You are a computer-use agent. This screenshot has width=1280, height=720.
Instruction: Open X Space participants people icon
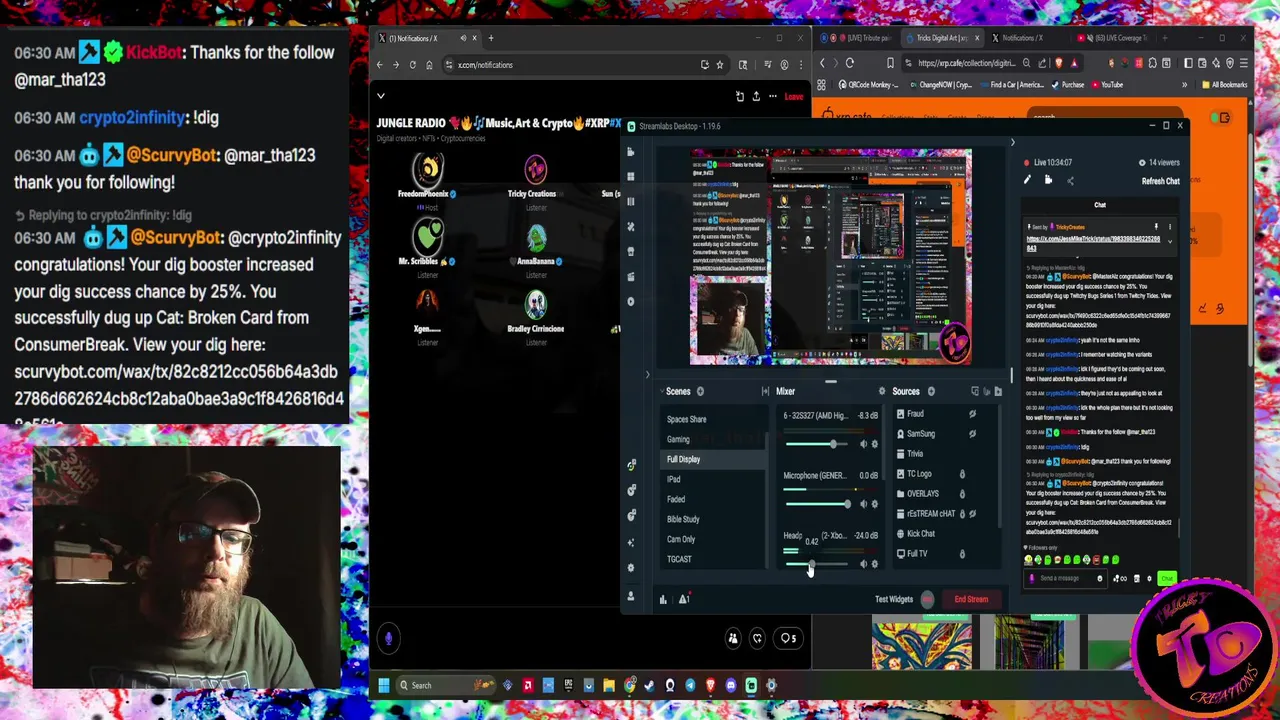[x=733, y=638]
